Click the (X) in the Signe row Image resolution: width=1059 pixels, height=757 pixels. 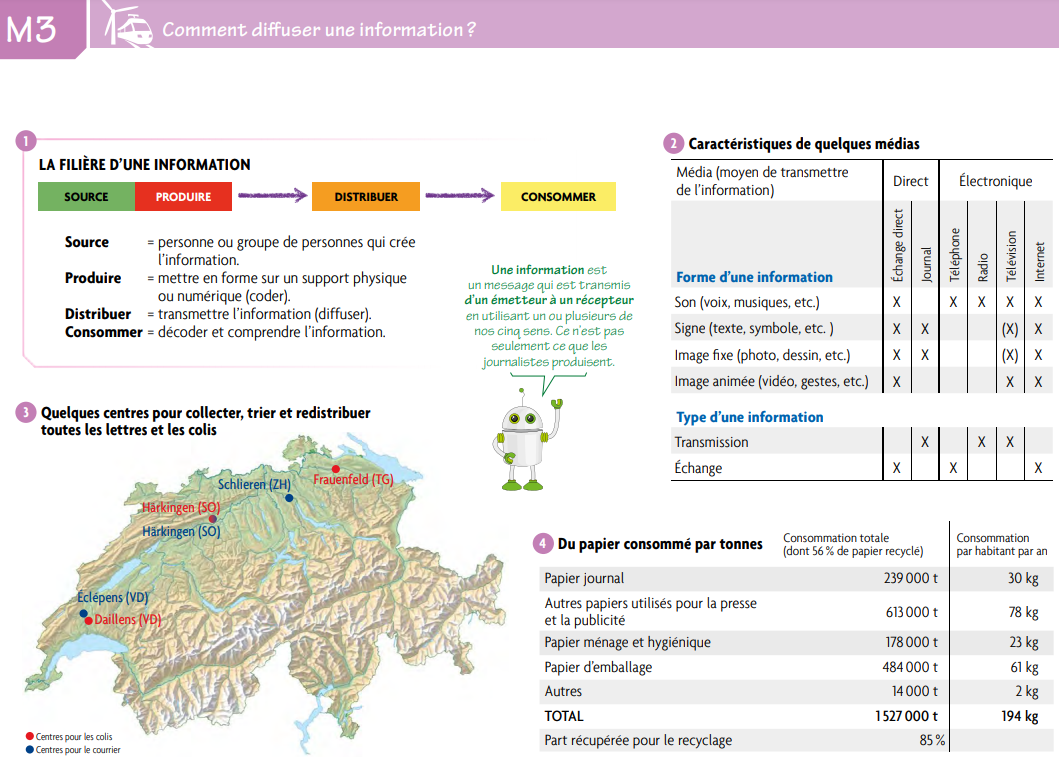(x=1010, y=329)
